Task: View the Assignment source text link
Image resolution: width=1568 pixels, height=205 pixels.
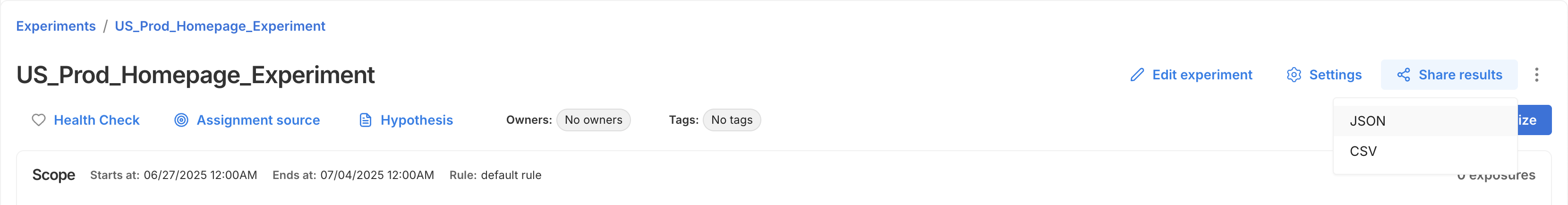Action: (258, 120)
